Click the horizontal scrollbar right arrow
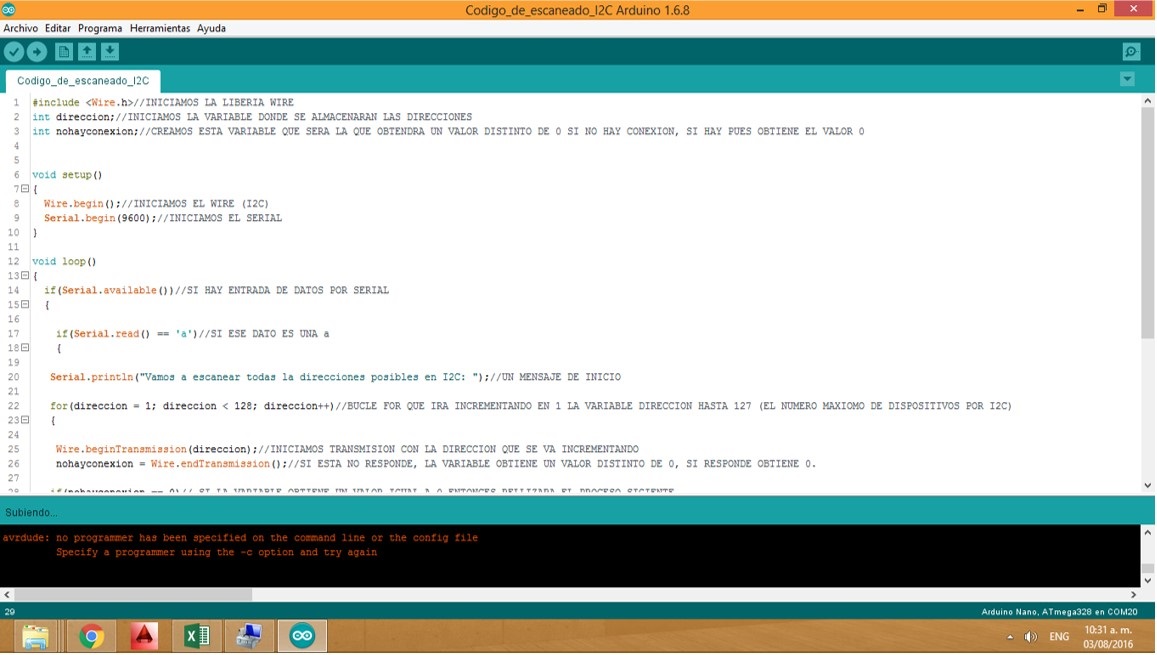The height and width of the screenshot is (655, 1157). (1133, 595)
